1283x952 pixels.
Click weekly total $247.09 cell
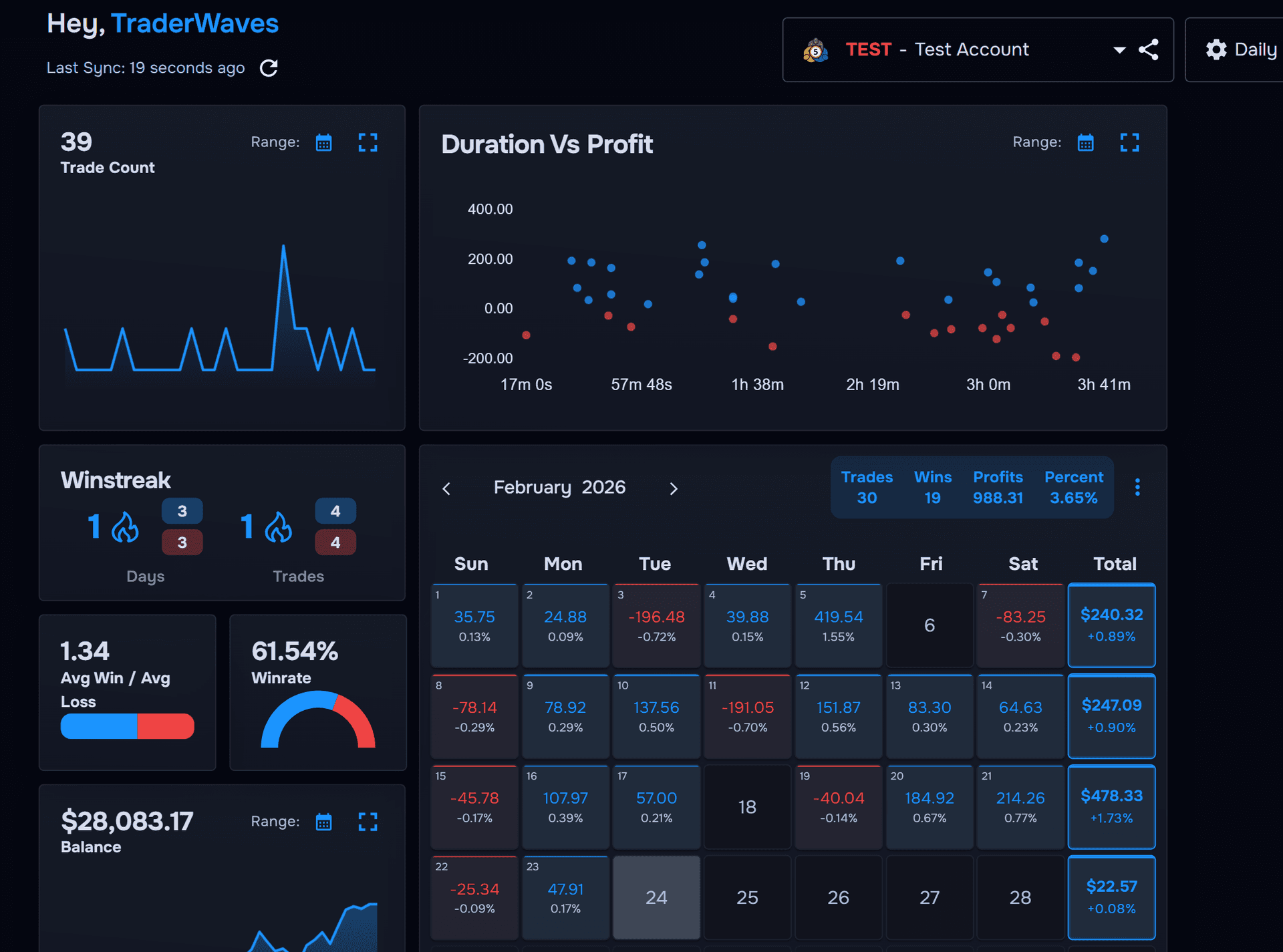pyautogui.click(x=1112, y=716)
